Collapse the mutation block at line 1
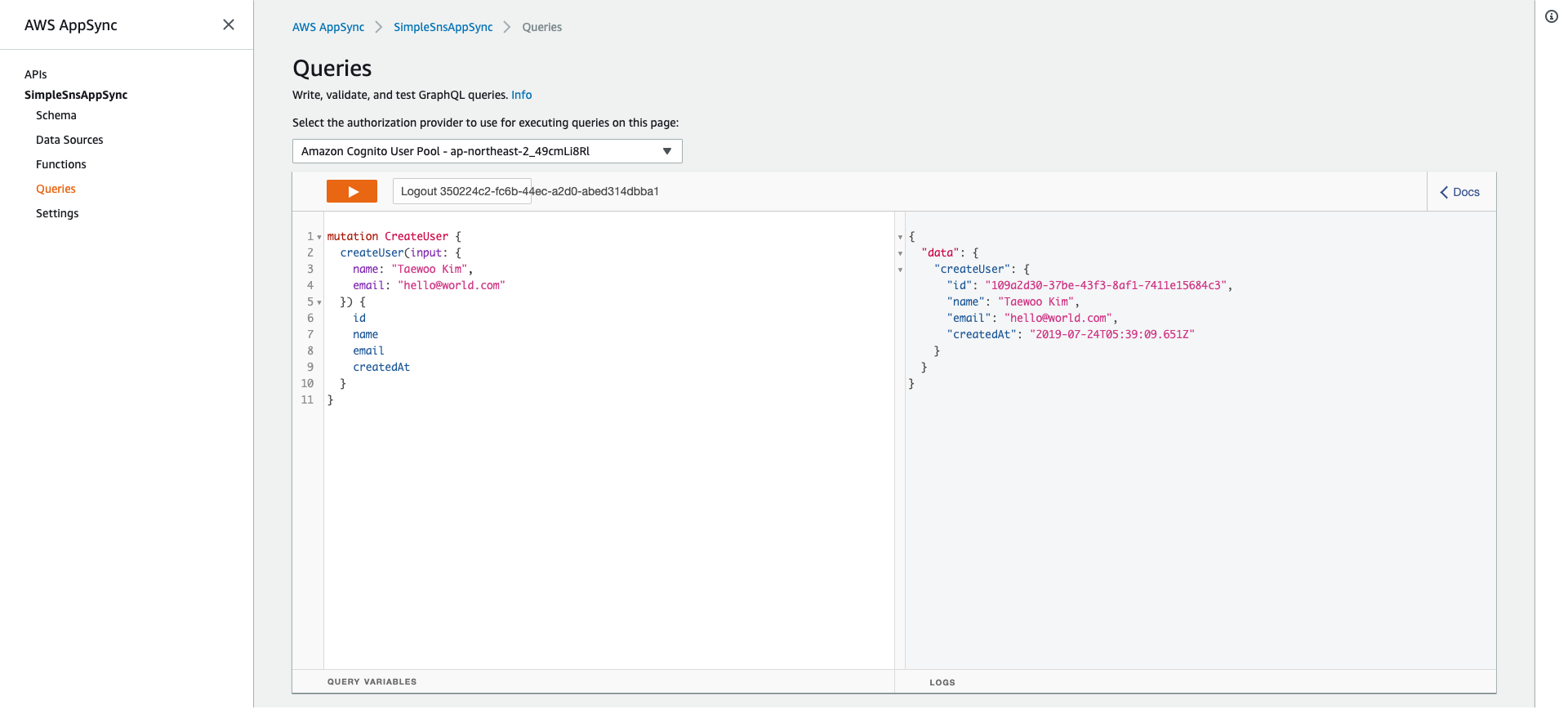 pyautogui.click(x=319, y=237)
